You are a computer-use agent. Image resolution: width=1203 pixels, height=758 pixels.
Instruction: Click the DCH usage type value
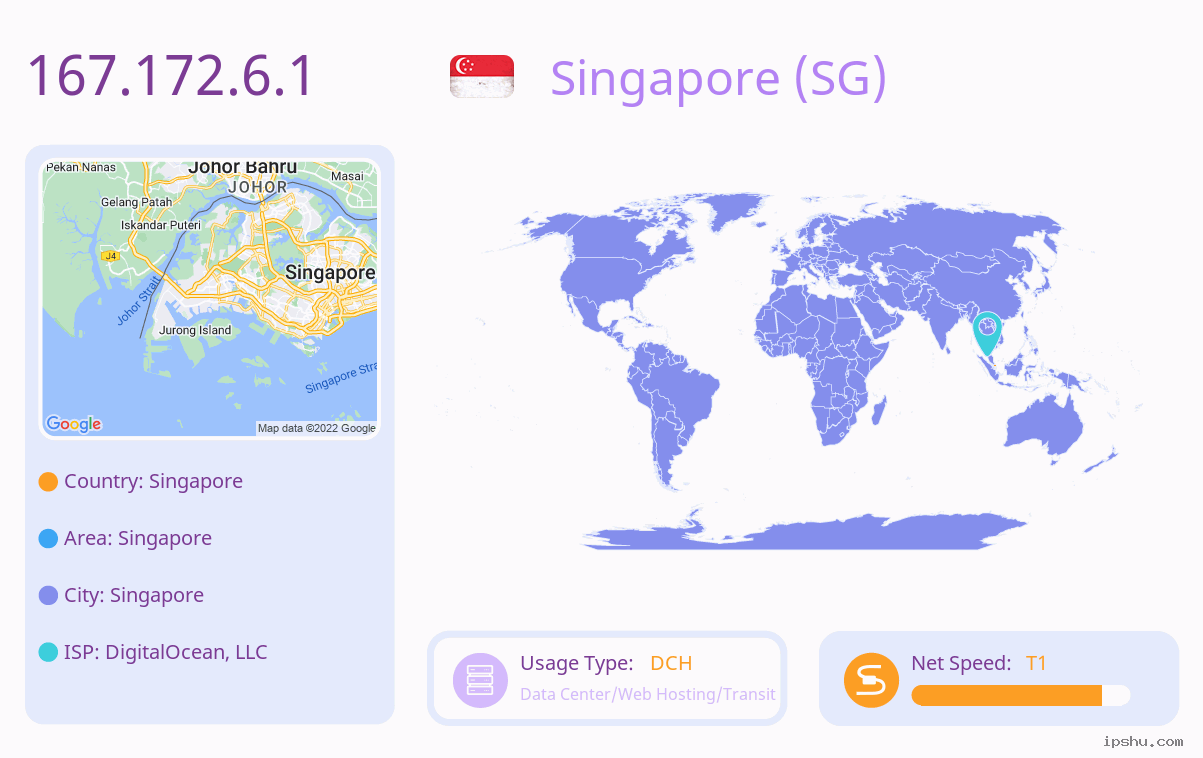tap(671, 663)
